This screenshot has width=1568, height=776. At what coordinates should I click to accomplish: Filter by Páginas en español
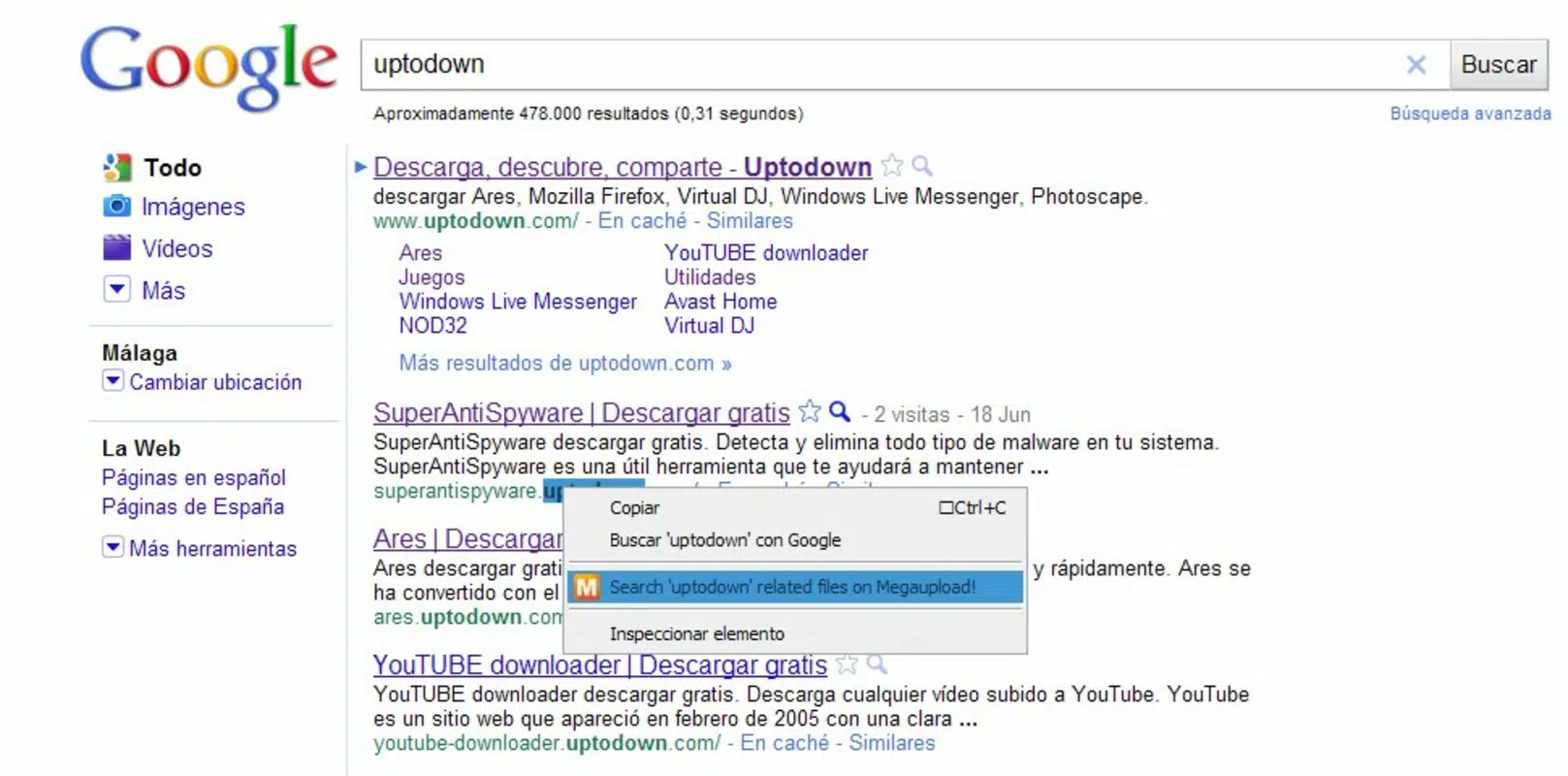coord(194,477)
